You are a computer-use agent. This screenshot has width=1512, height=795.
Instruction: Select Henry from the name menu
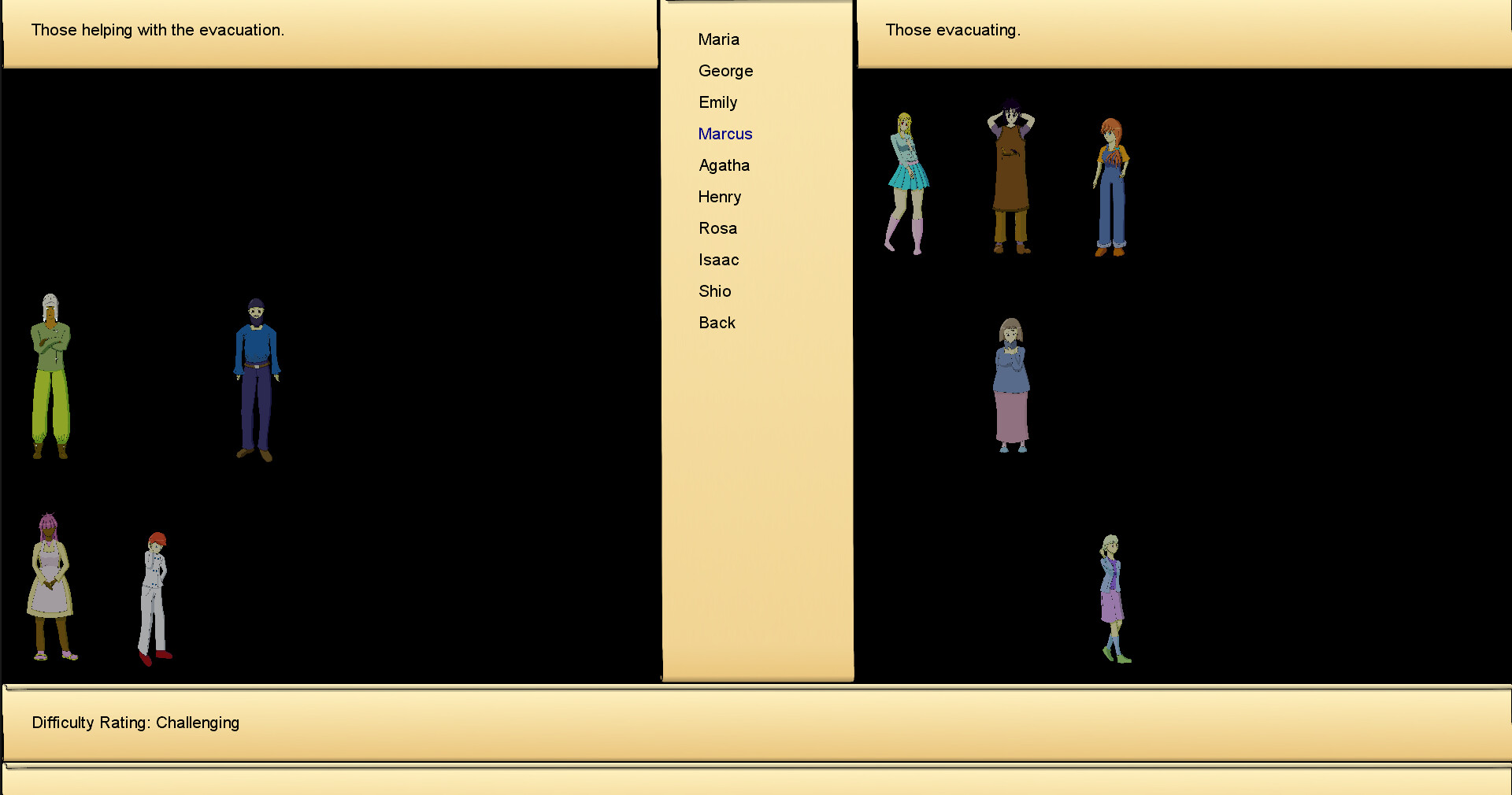pyautogui.click(x=719, y=197)
